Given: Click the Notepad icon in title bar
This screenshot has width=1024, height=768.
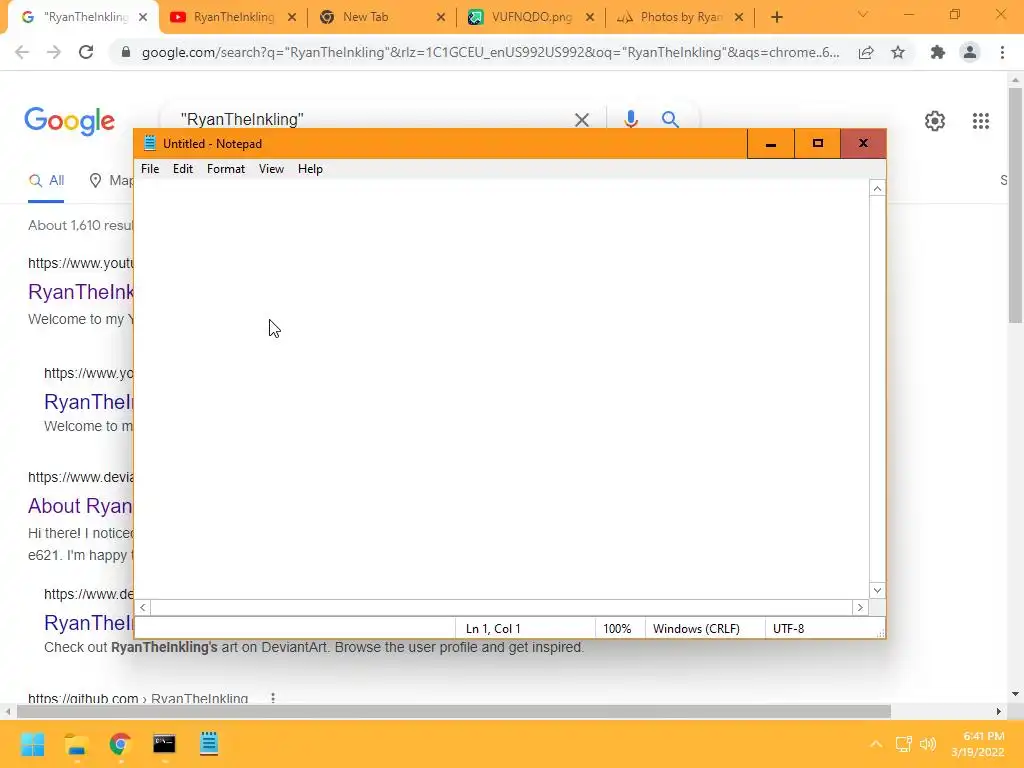Looking at the screenshot, I should (150, 144).
